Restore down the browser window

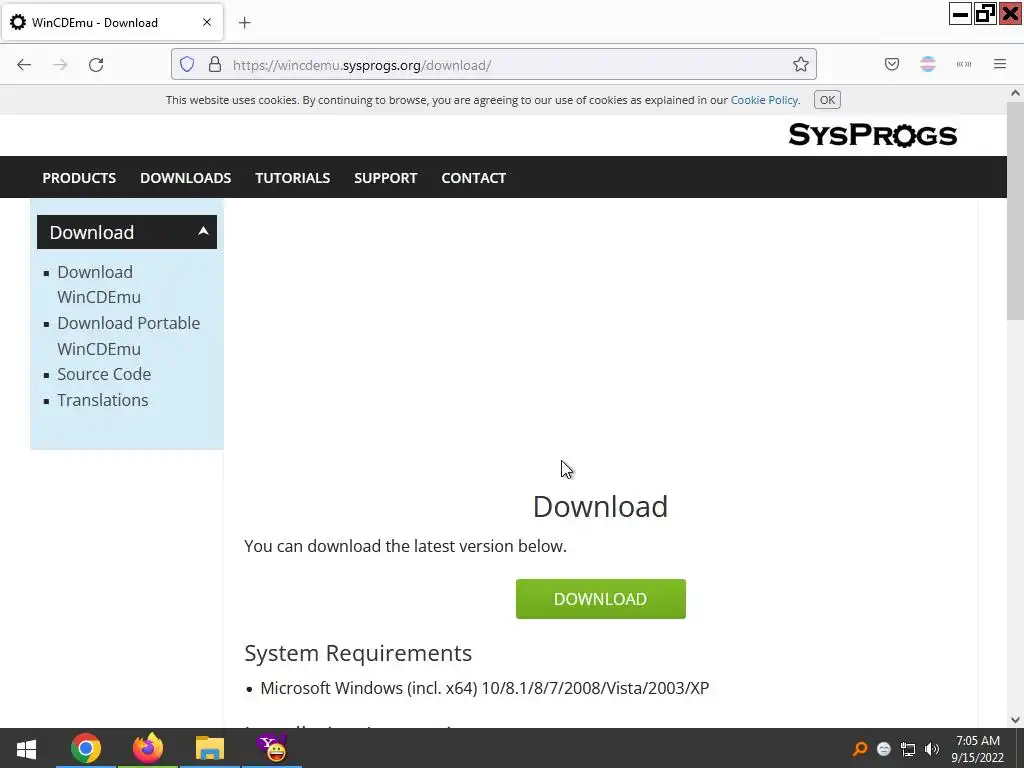point(985,14)
